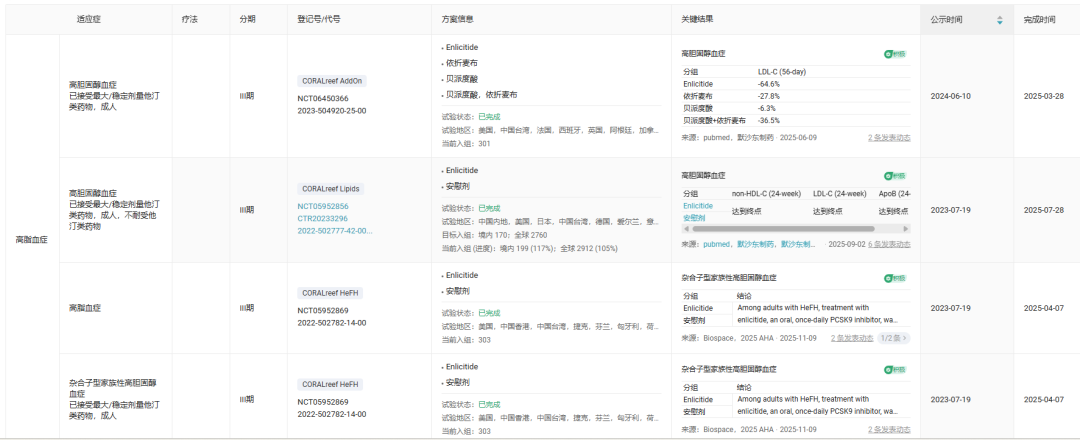This screenshot has height=440, width=1080.
Task: Click the 贝派度酸，依折麦布 regimen bullet
Action: pyautogui.click(x=481, y=95)
